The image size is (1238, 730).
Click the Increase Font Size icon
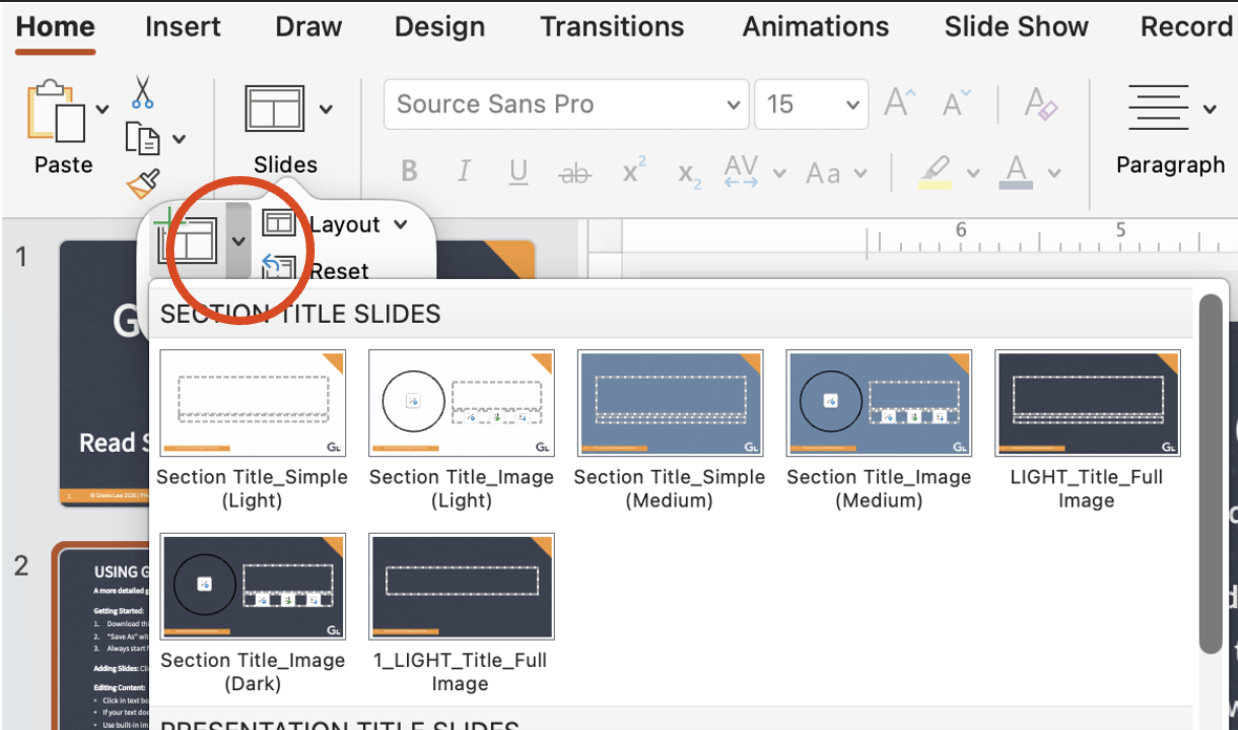900,104
